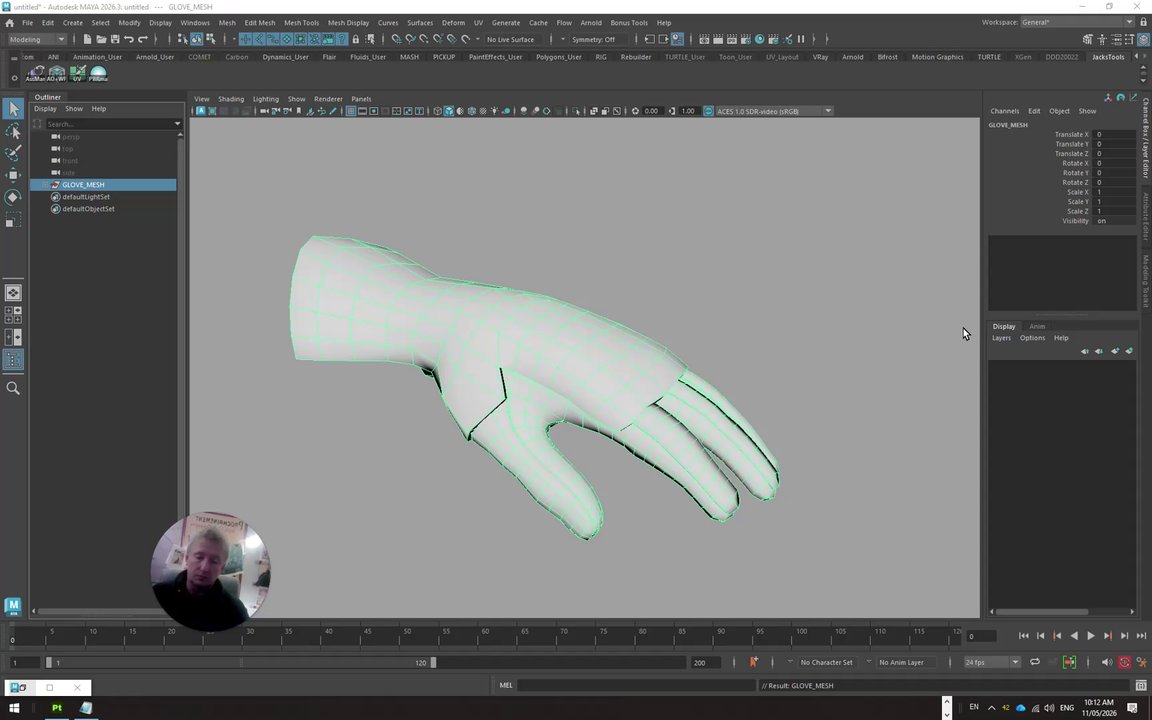
Task: Select the arrow Select tool in toolbox
Action: (x=13, y=109)
